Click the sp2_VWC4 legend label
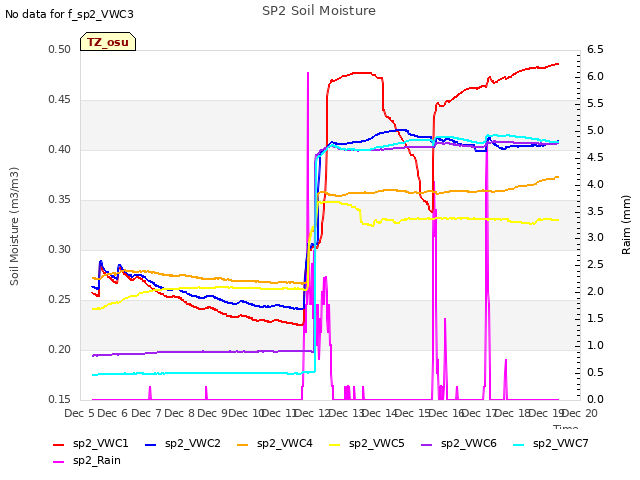This screenshot has width=640, height=480. pyautogui.click(x=284, y=443)
